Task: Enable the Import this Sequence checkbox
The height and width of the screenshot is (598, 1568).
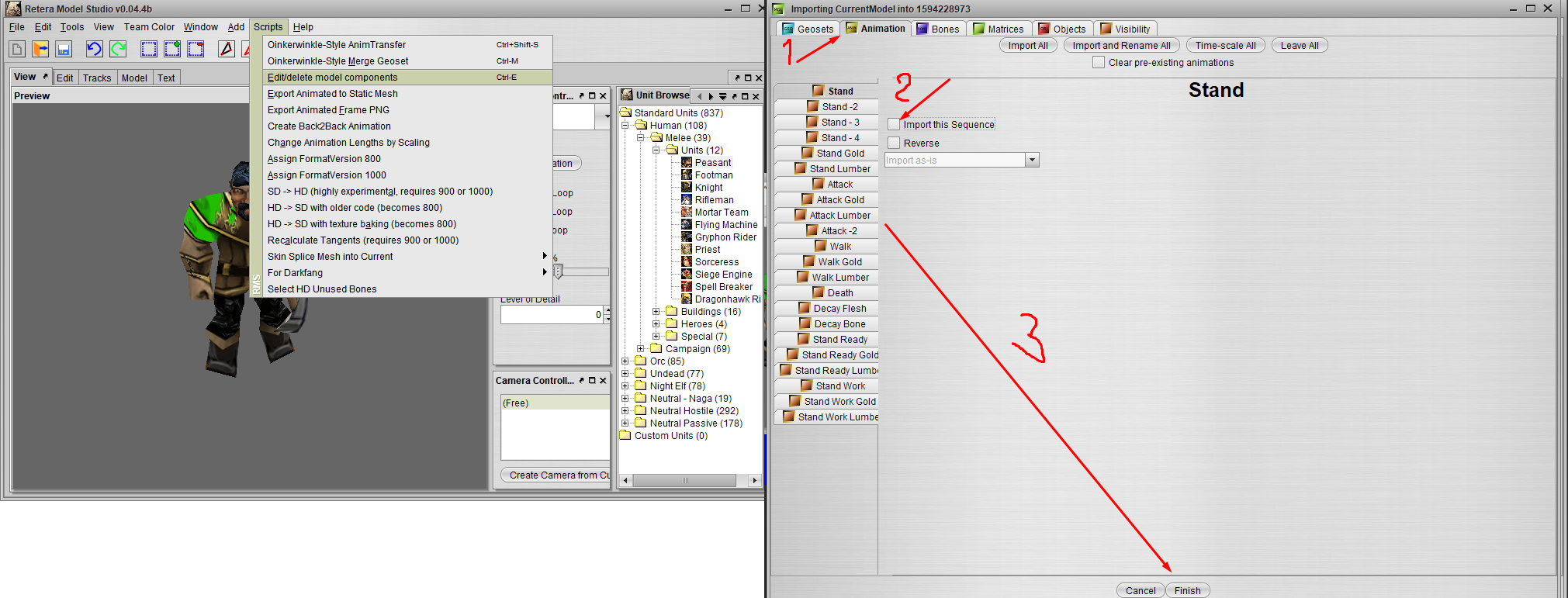Action: tap(894, 124)
